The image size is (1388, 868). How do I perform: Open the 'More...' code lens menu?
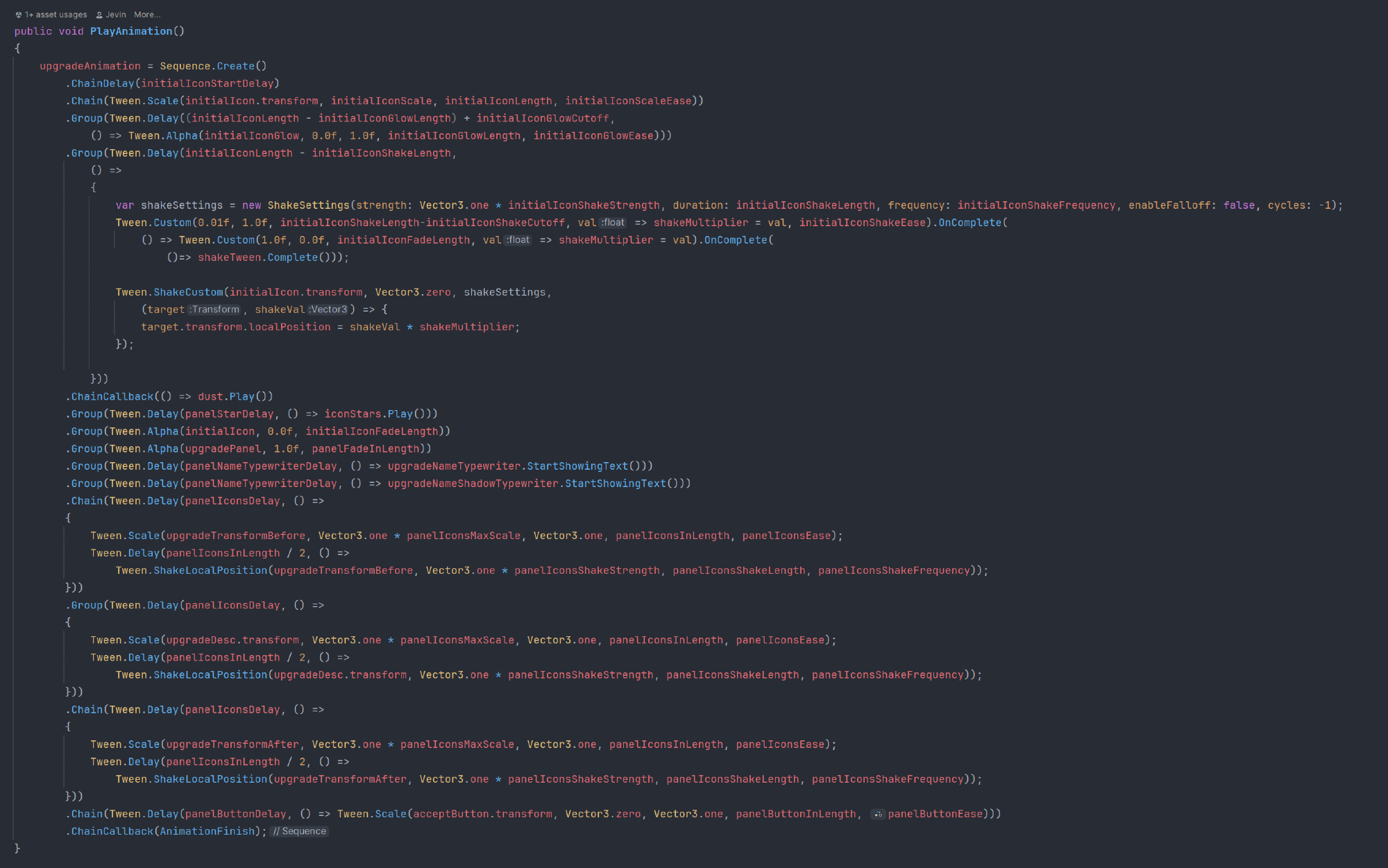tap(147, 15)
